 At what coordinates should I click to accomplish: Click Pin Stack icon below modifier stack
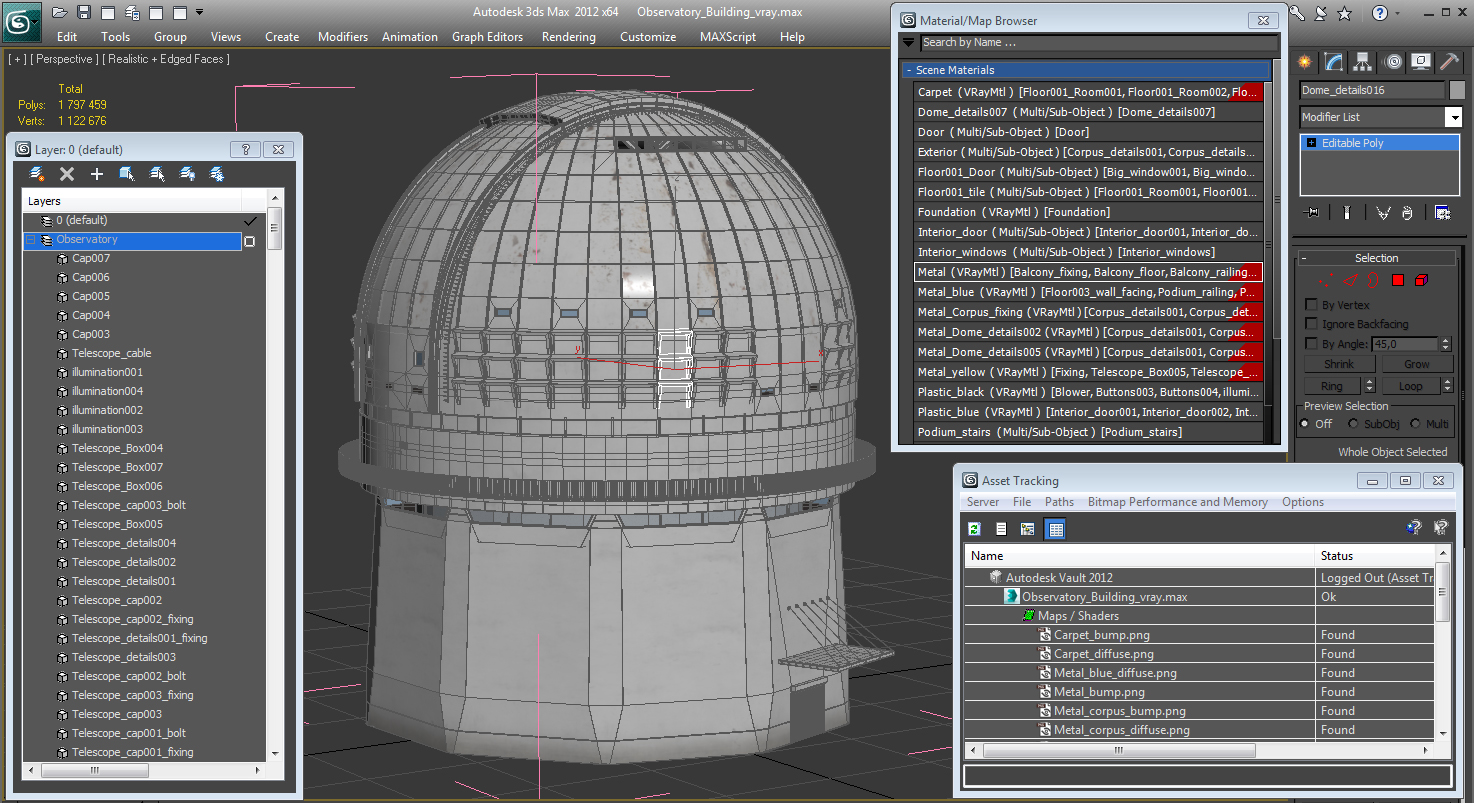[1313, 212]
